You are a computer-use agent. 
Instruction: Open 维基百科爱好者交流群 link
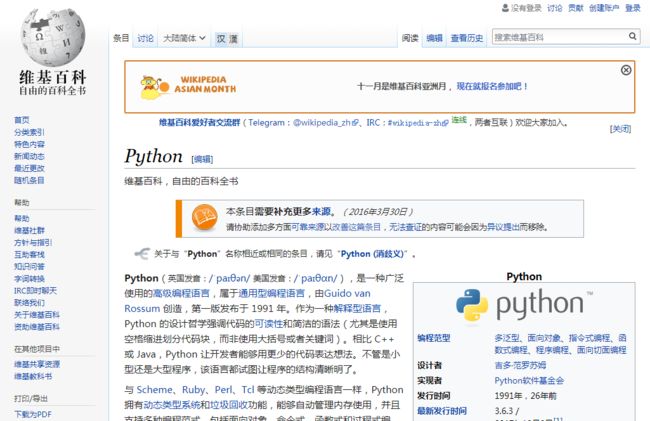pyautogui.click(x=200, y=123)
